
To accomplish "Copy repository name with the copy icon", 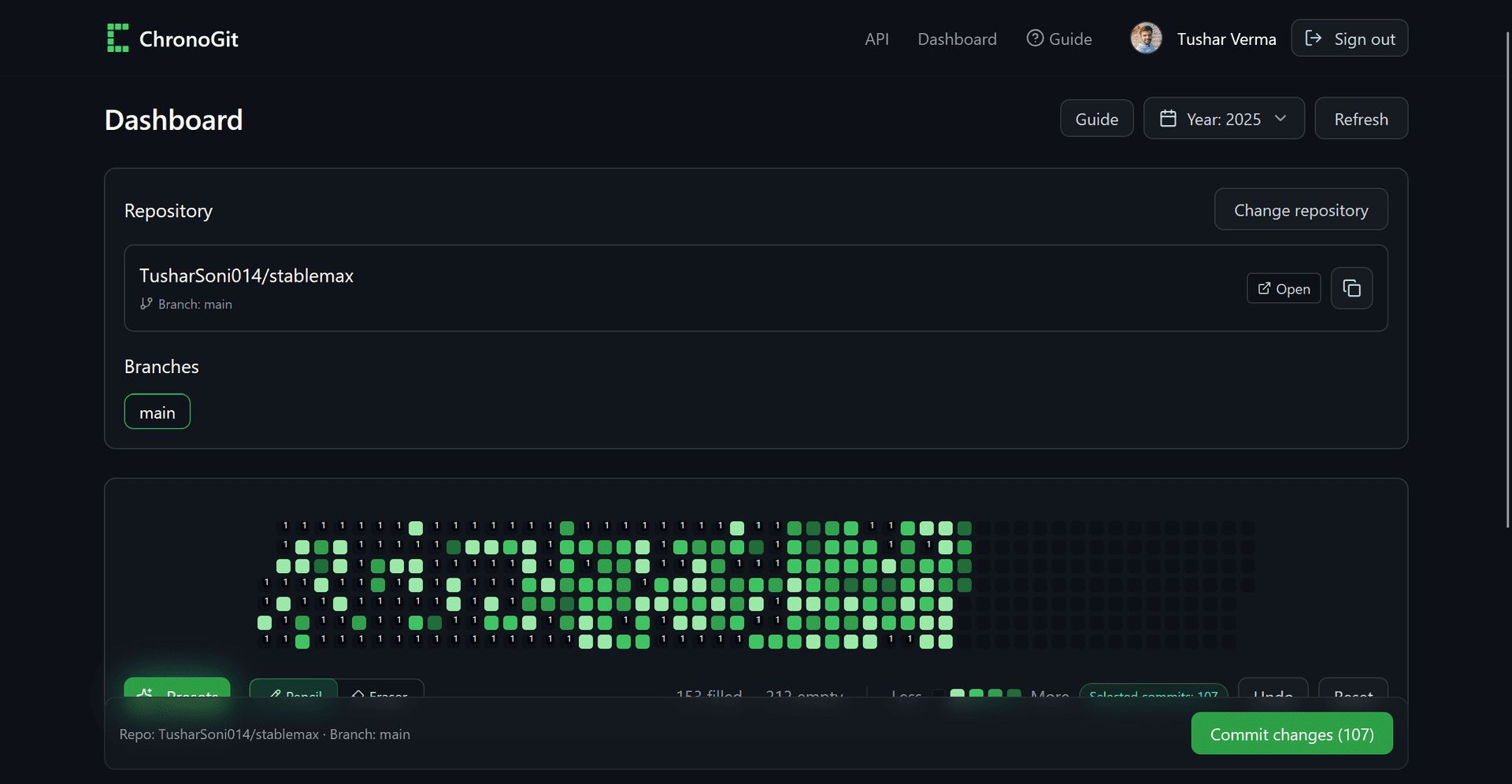I will [1351, 288].
